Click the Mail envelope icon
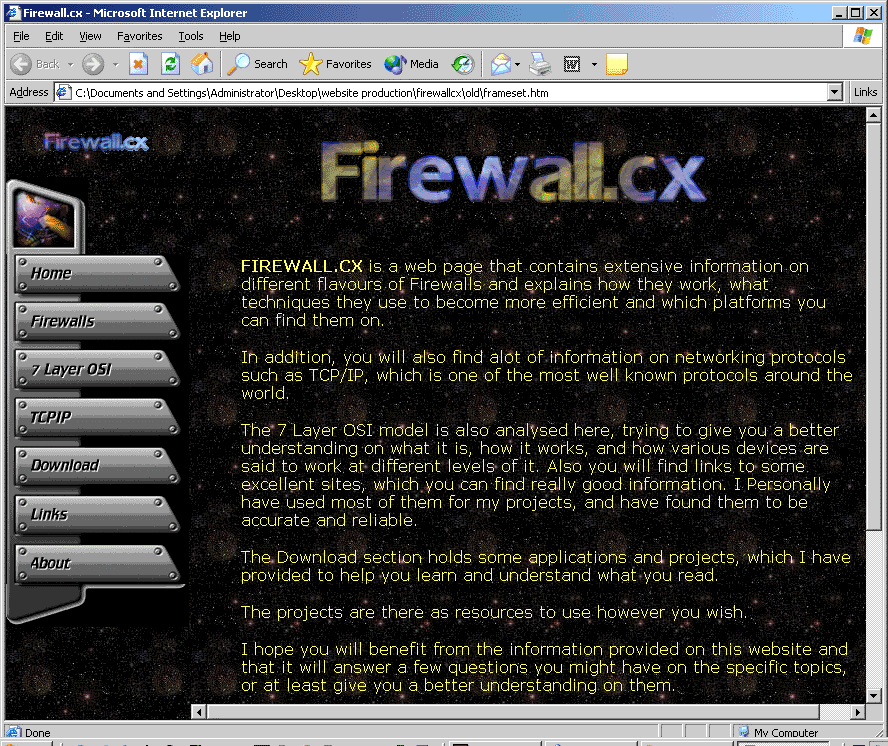This screenshot has width=888, height=746. click(x=501, y=64)
